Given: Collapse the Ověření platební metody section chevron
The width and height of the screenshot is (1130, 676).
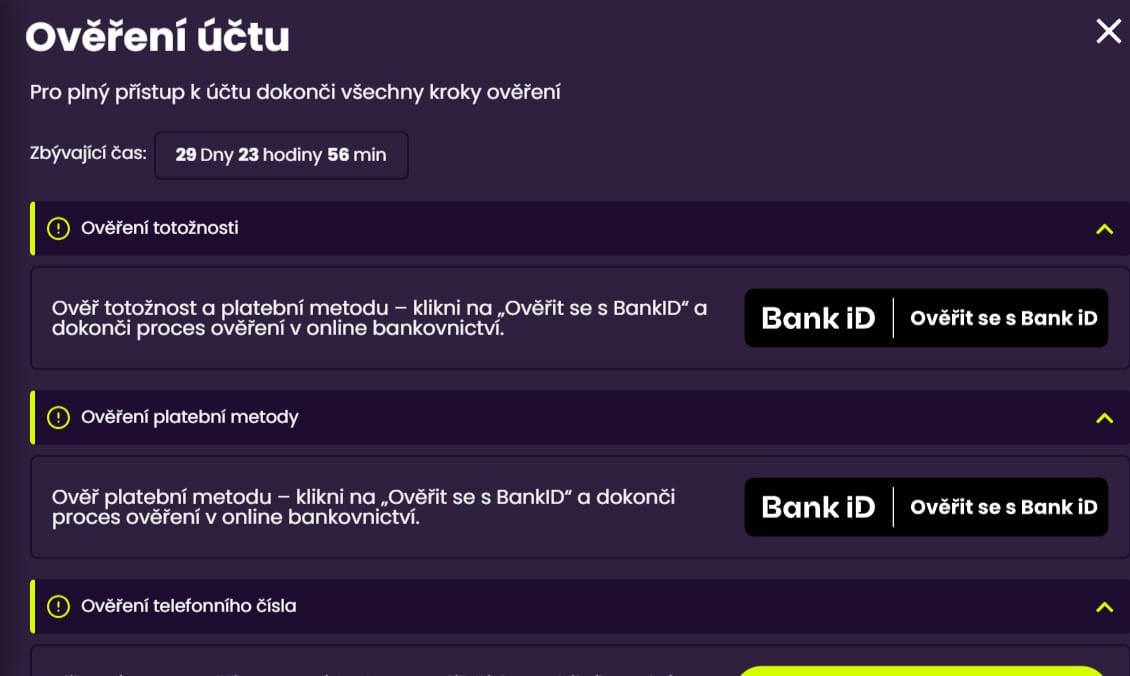Looking at the screenshot, I should pos(1104,418).
